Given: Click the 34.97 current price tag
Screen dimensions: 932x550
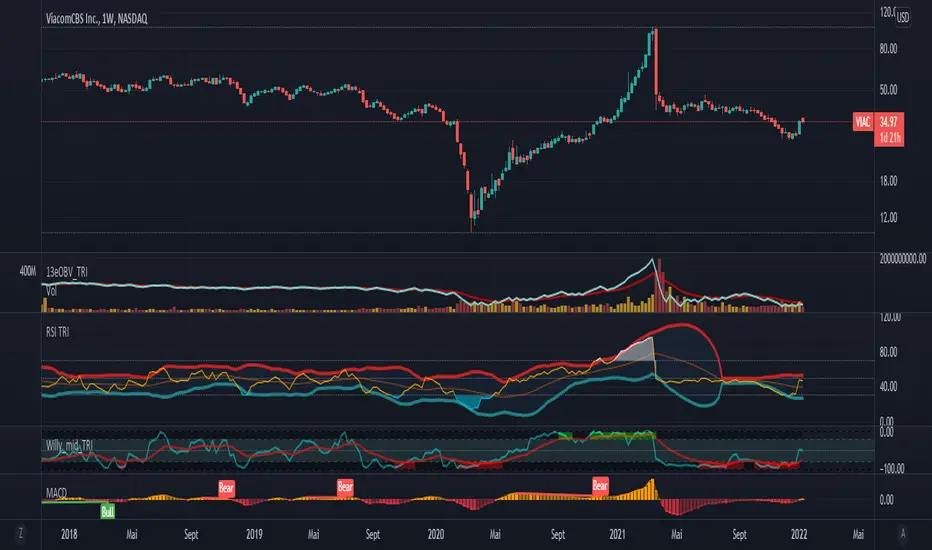Looking at the screenshot, I should tap(889, 122).
